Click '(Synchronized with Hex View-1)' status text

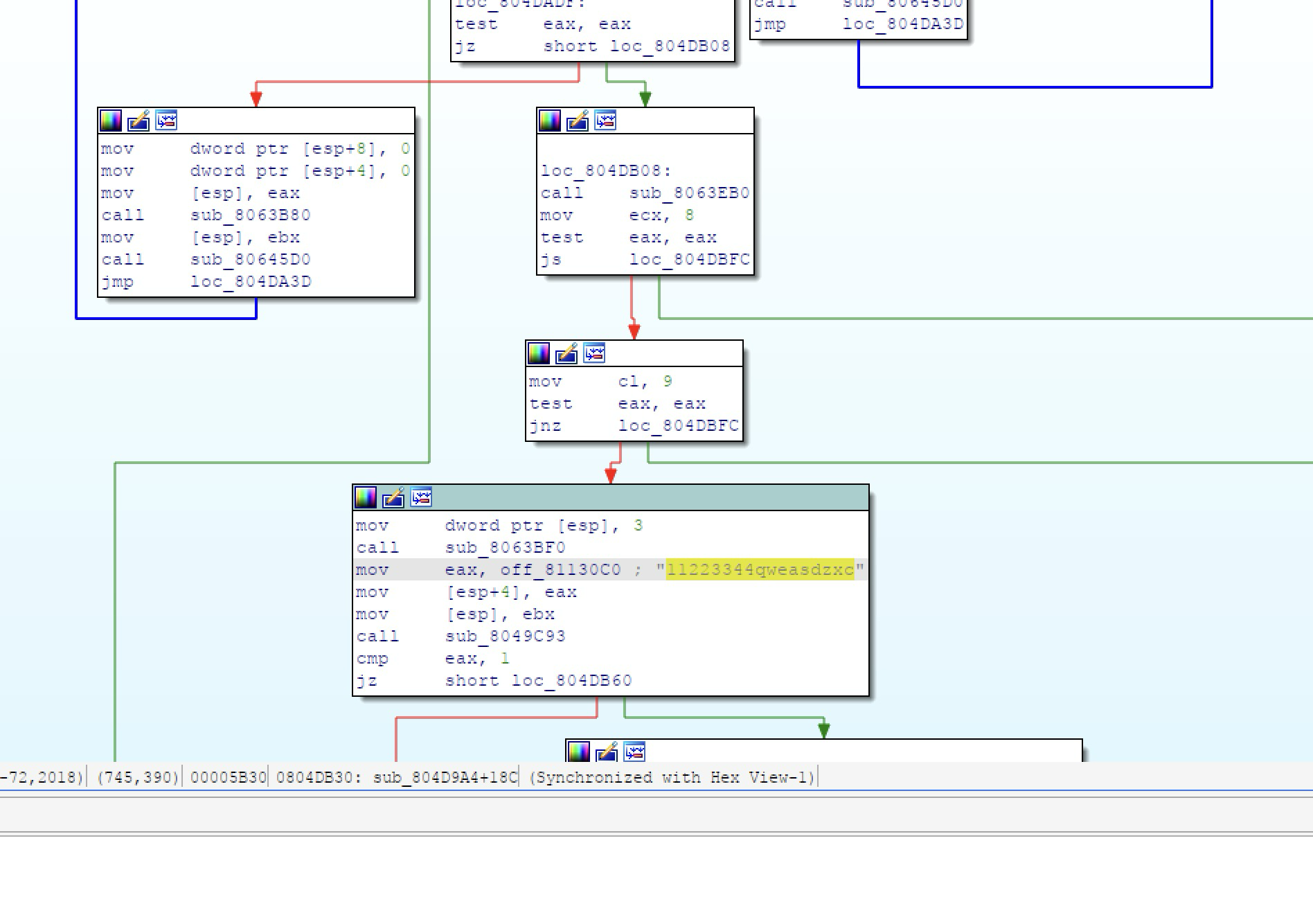tap(672, 777)
